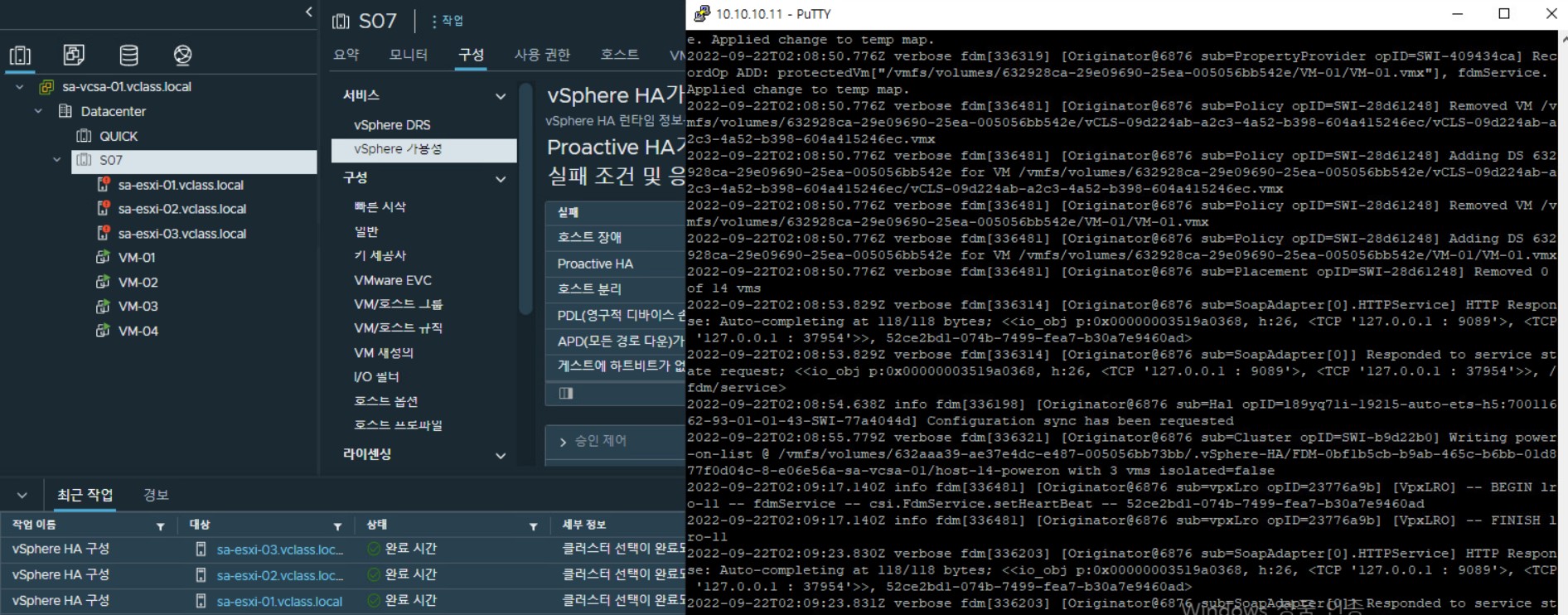This screenshot has width=1568, height=615.
Task: Select the 최근 작업 tab
Action: (85, 495)
